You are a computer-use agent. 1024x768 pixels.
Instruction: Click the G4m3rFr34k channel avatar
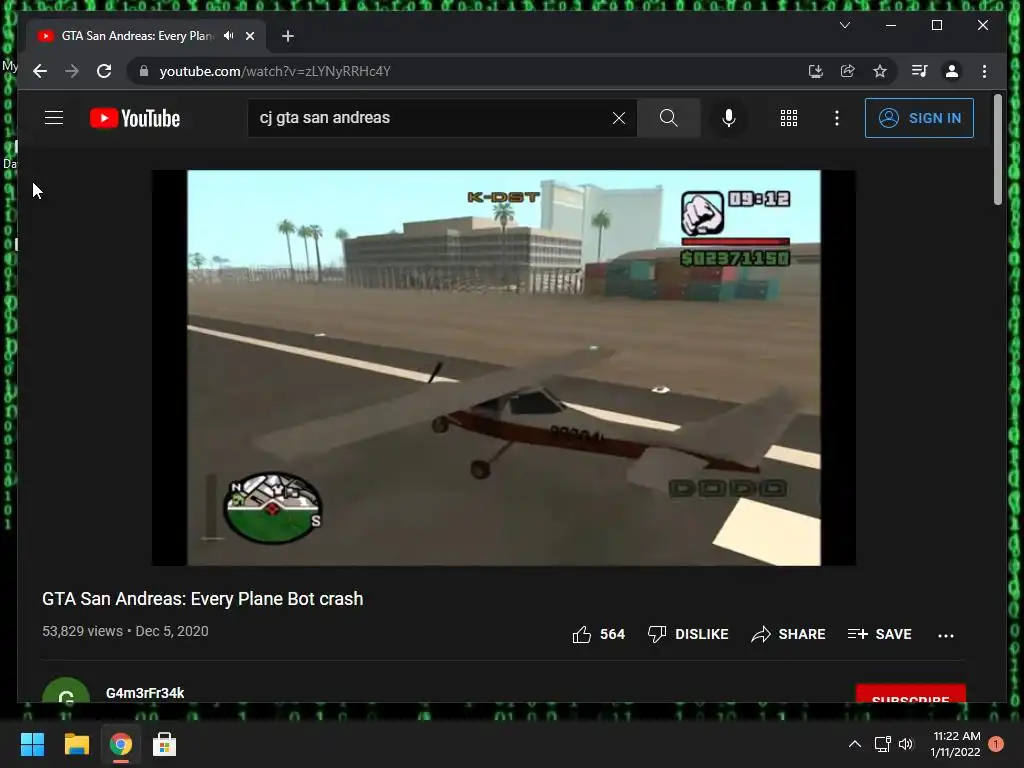tap(66, 691)
